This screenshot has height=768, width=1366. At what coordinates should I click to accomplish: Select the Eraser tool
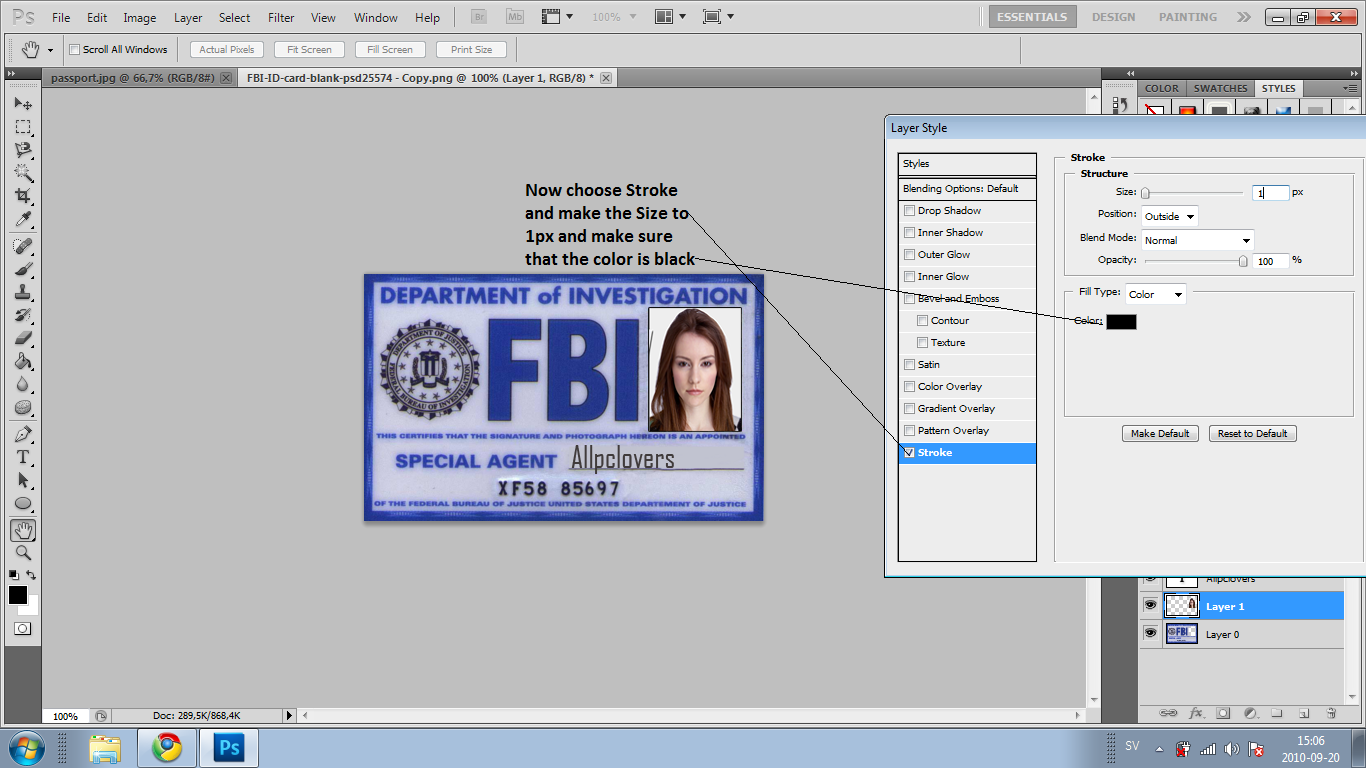point(22,338)
